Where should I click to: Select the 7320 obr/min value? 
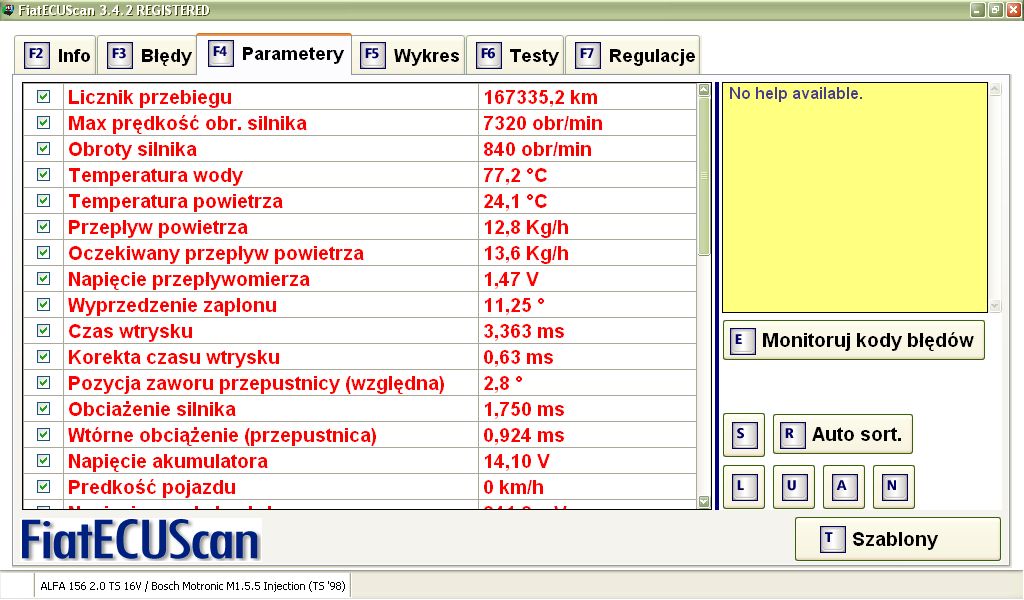tap(542, 123)
